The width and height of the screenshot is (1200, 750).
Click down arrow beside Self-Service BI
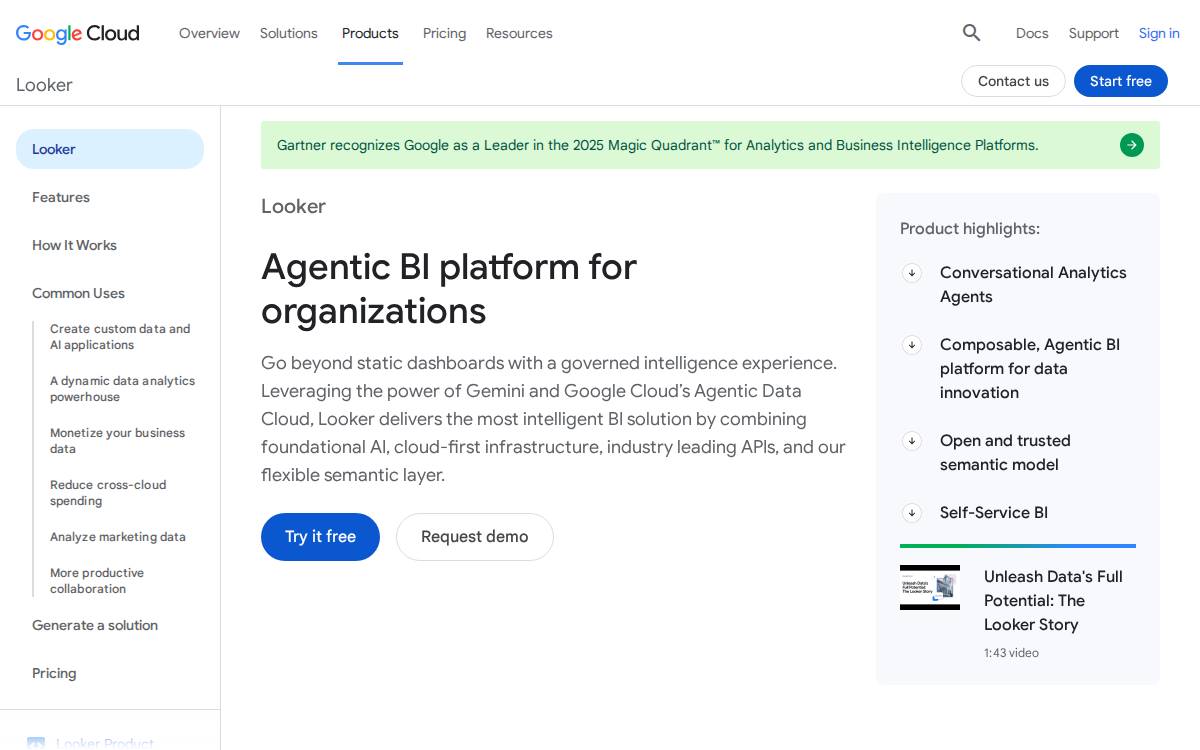click(x=912, y=513)
